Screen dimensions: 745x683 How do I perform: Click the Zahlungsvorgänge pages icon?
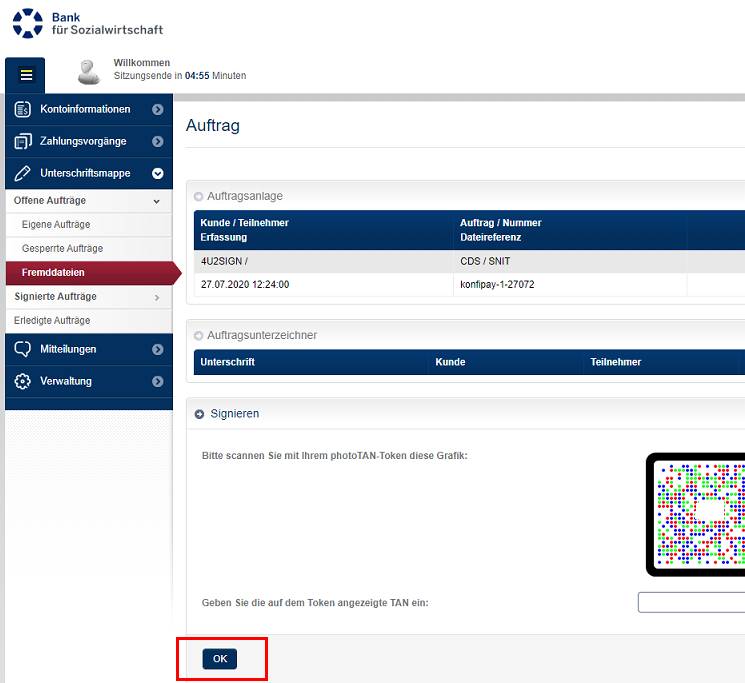pos(22,142)
